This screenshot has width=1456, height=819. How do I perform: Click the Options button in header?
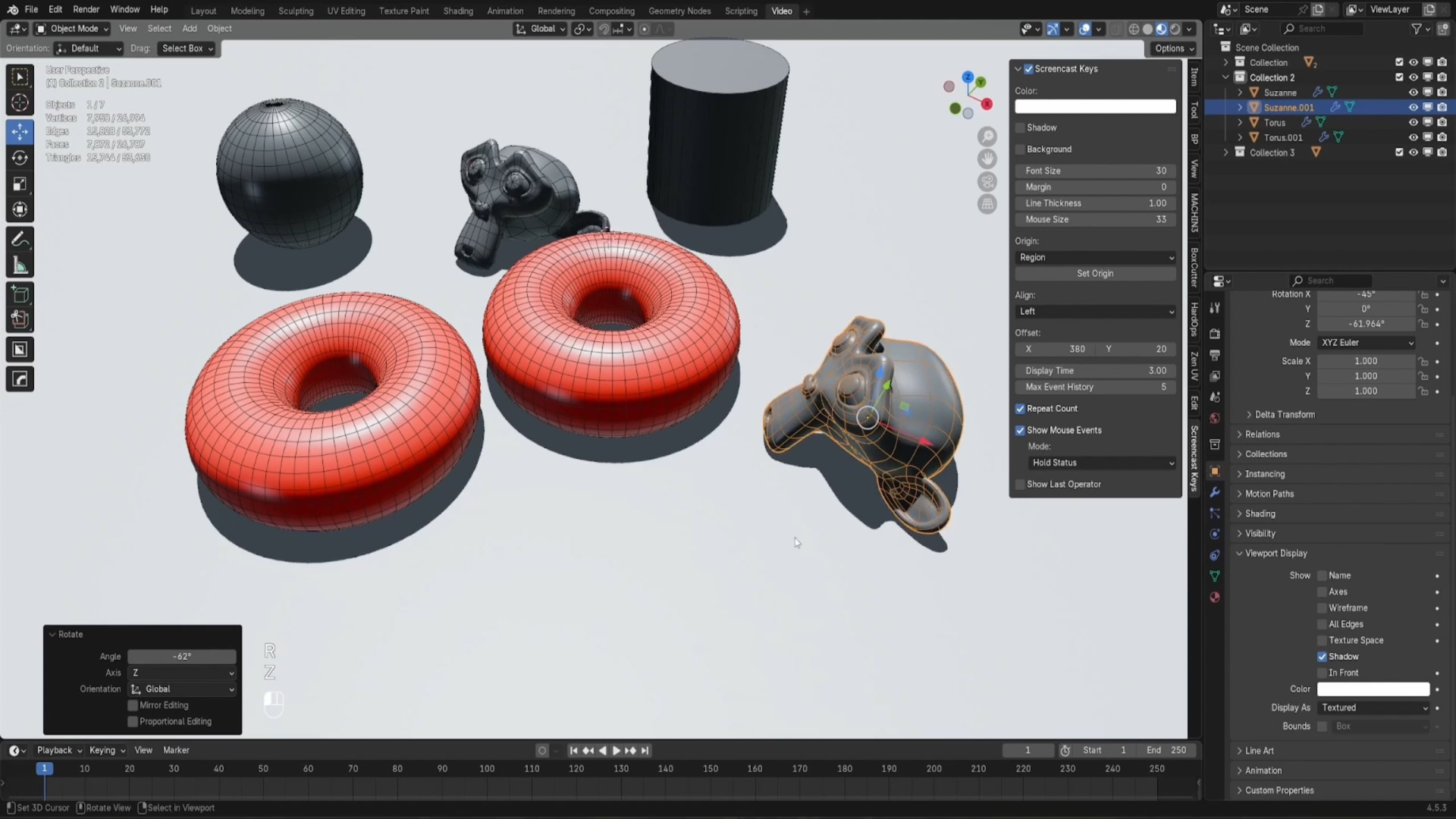click(1174, 48)
